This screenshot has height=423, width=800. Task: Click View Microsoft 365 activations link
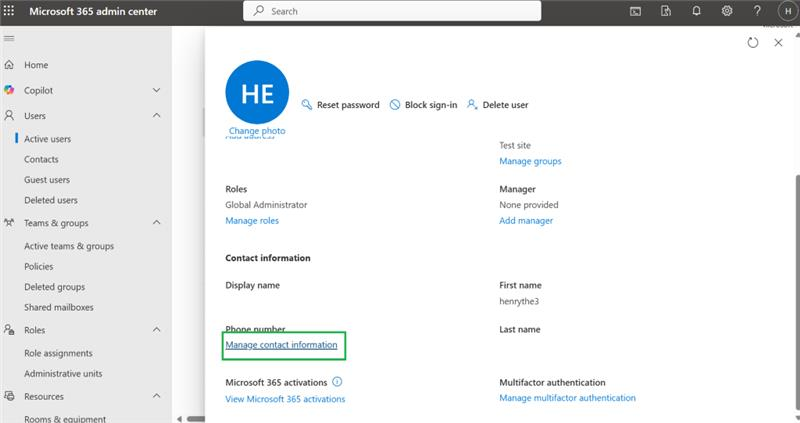[285, 399]
